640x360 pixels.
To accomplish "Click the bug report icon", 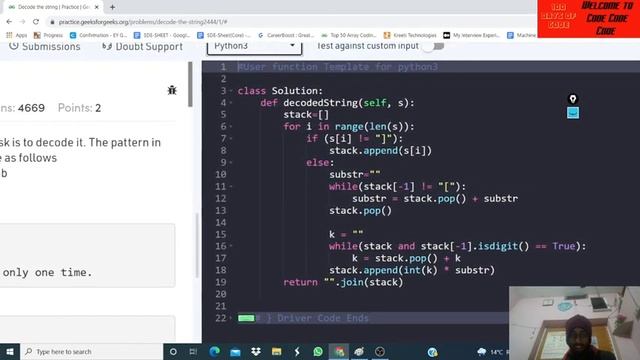I will 172,90.
